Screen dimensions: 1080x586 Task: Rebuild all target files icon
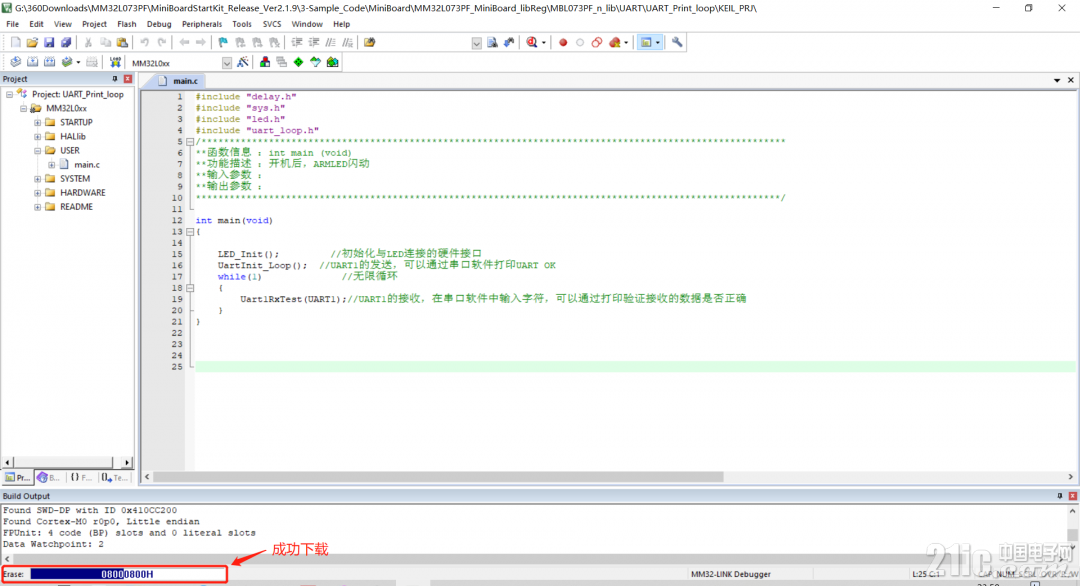click(x=50, y=62)
